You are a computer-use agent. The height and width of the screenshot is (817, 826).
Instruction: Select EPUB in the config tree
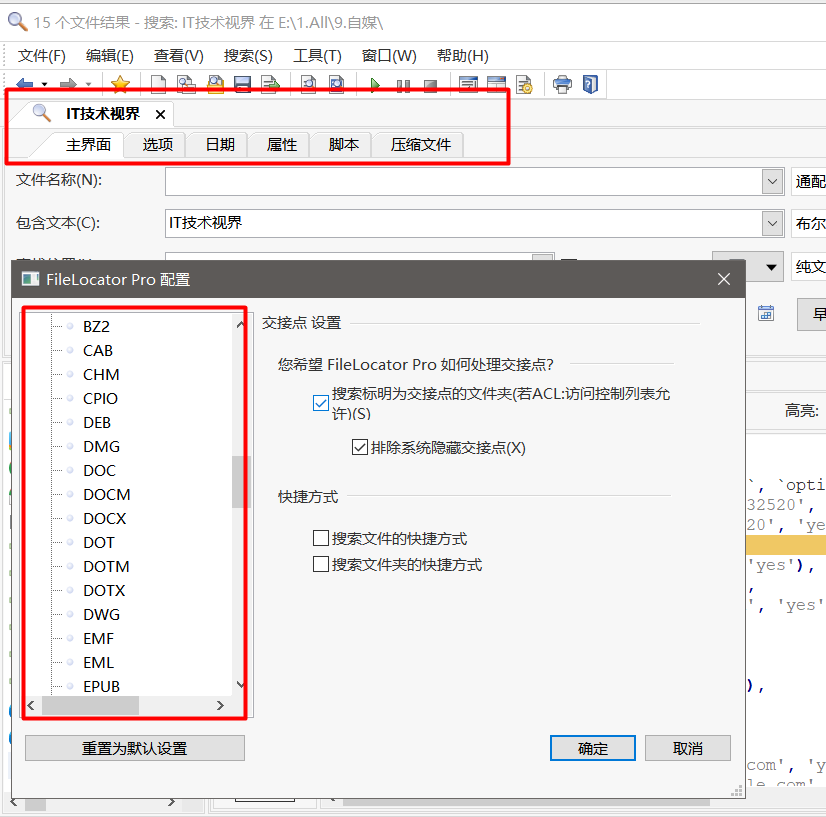pos(102,687)
